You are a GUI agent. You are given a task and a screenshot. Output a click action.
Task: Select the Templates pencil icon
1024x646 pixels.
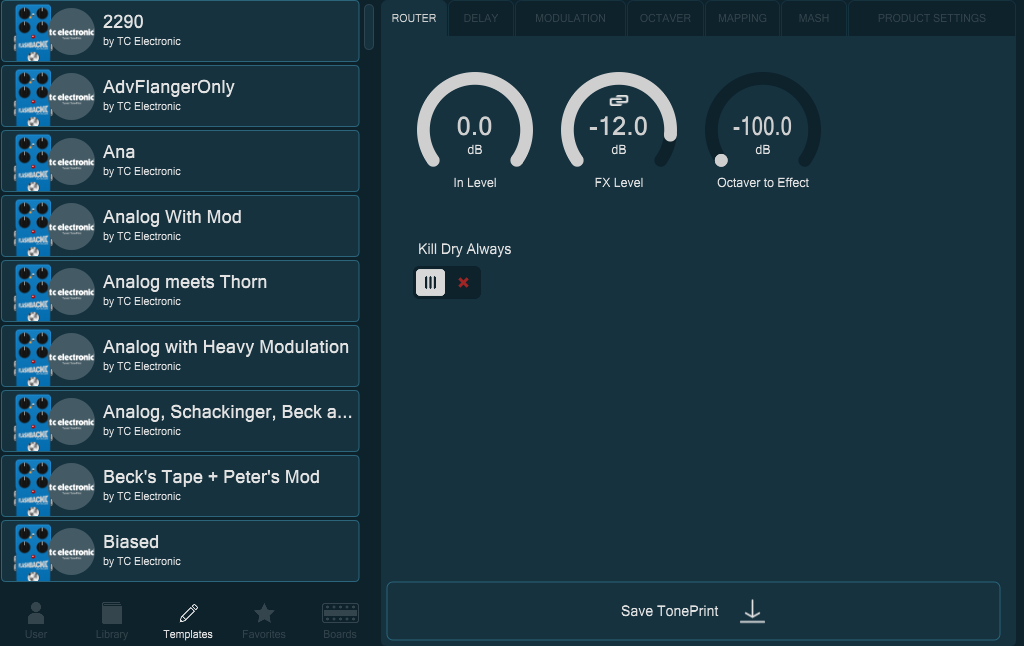188,613
